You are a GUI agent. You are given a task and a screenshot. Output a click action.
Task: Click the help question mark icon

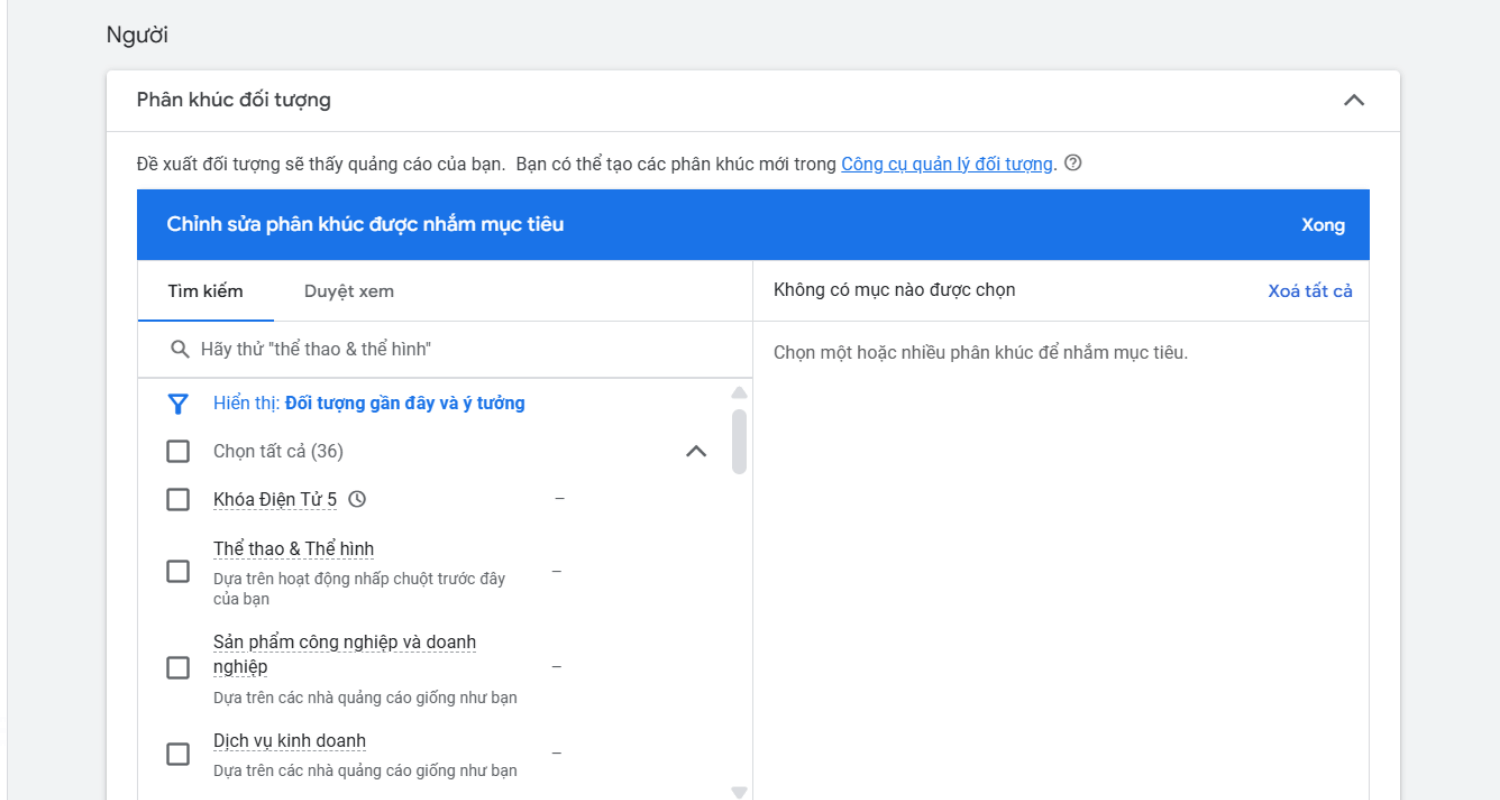pos(1072,164)
